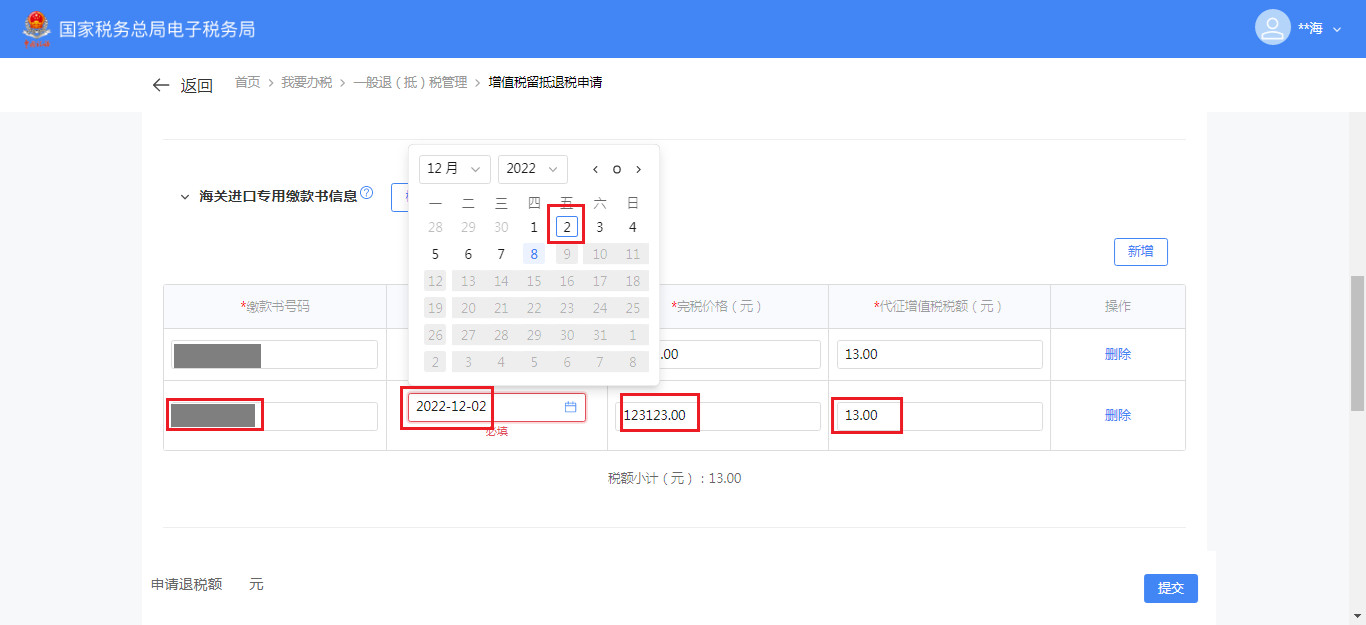Screen dimensions: 1366x625
Task: Click the 2022-12-02 date input field
Action: click(485, 407)
